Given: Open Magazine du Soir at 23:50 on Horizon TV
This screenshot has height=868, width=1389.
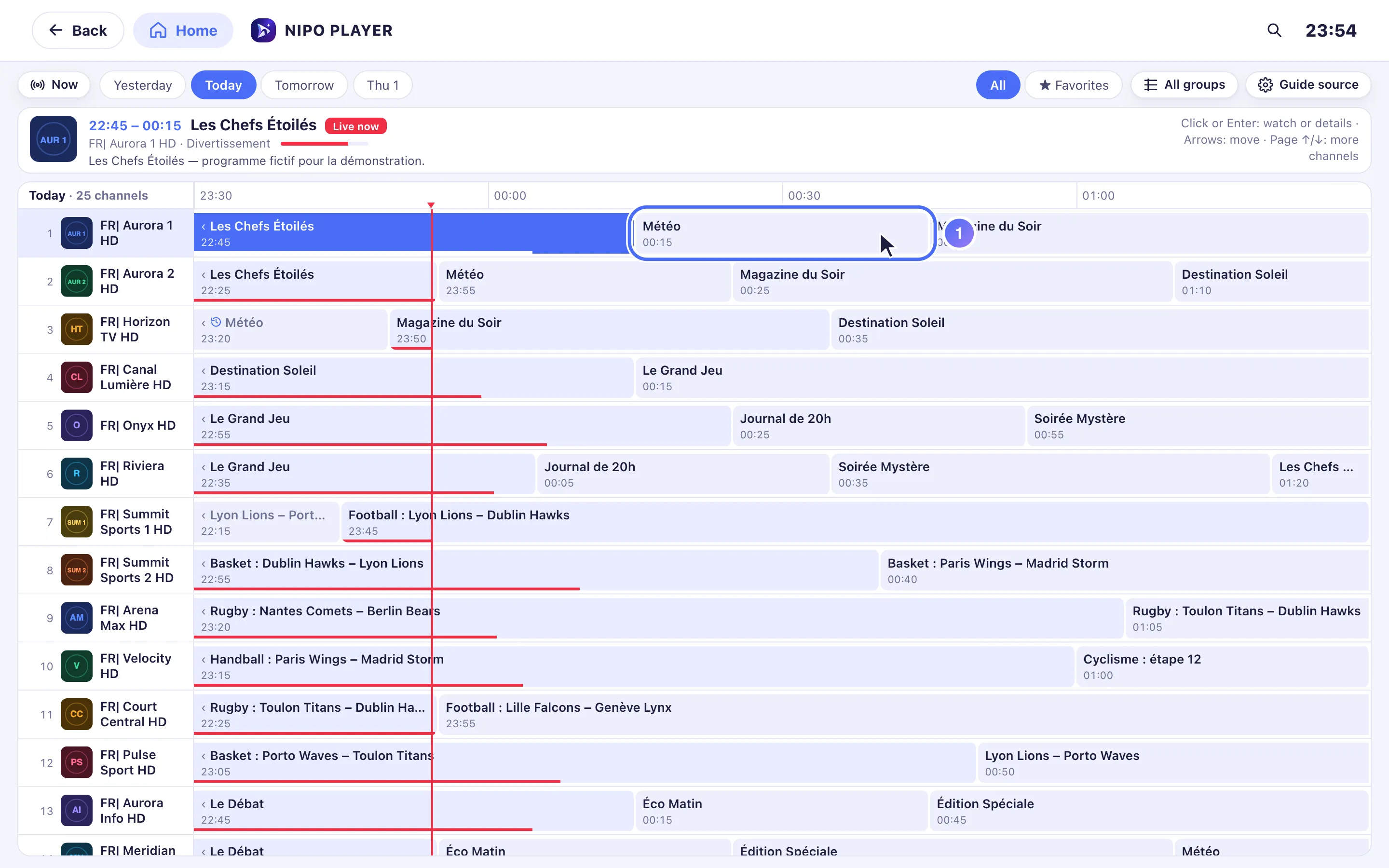Looking at the screenshot, I should pyautogui.click(x=609, y=329).
